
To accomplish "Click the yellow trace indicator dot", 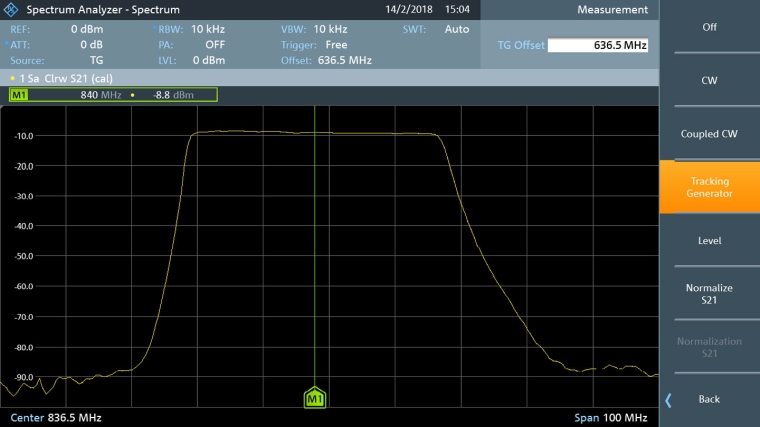I will click(x=11, y=77).
